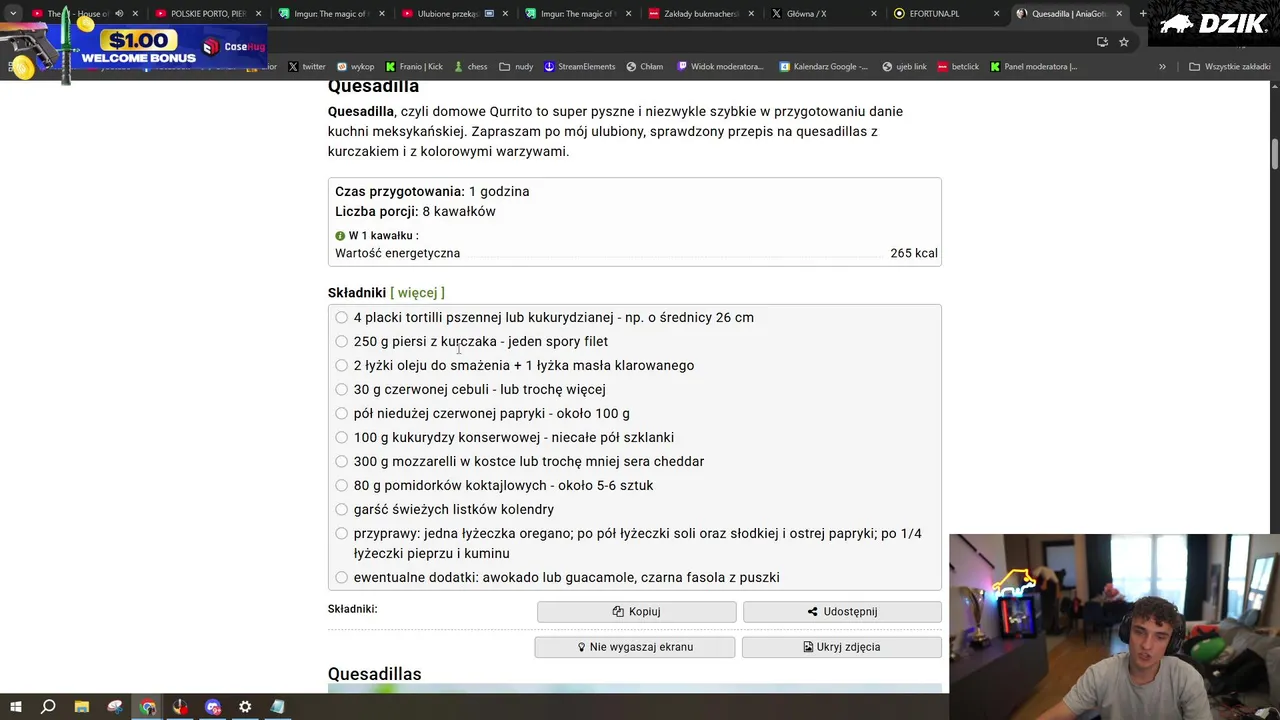Screen dimensions: 1280x720
Task: Open the chess bookmark
Action: [x=470, y=67]
